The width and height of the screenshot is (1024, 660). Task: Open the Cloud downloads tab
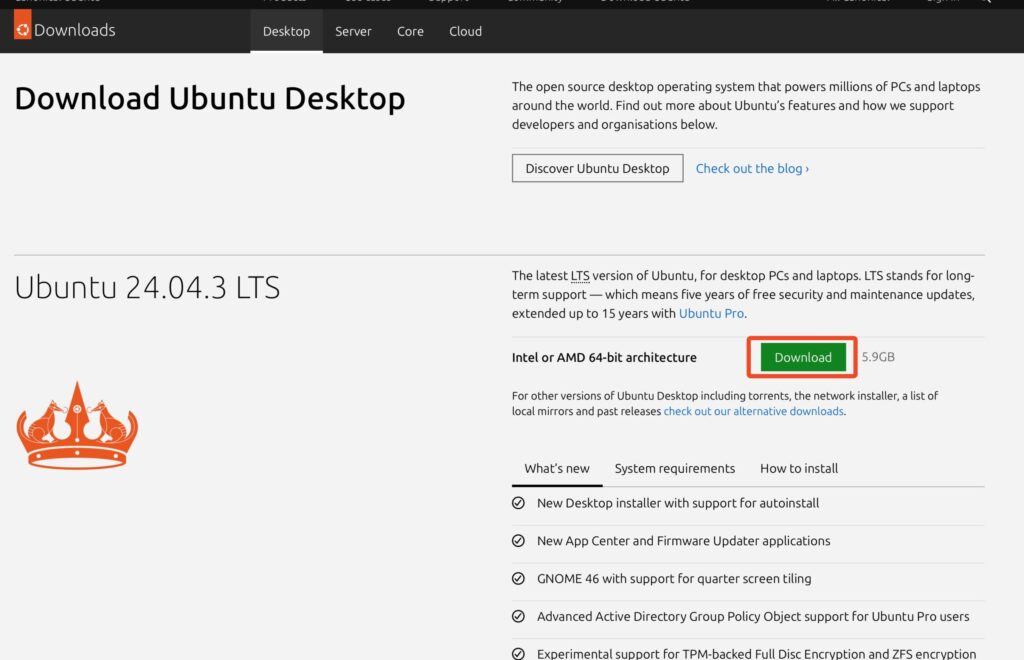465,31
